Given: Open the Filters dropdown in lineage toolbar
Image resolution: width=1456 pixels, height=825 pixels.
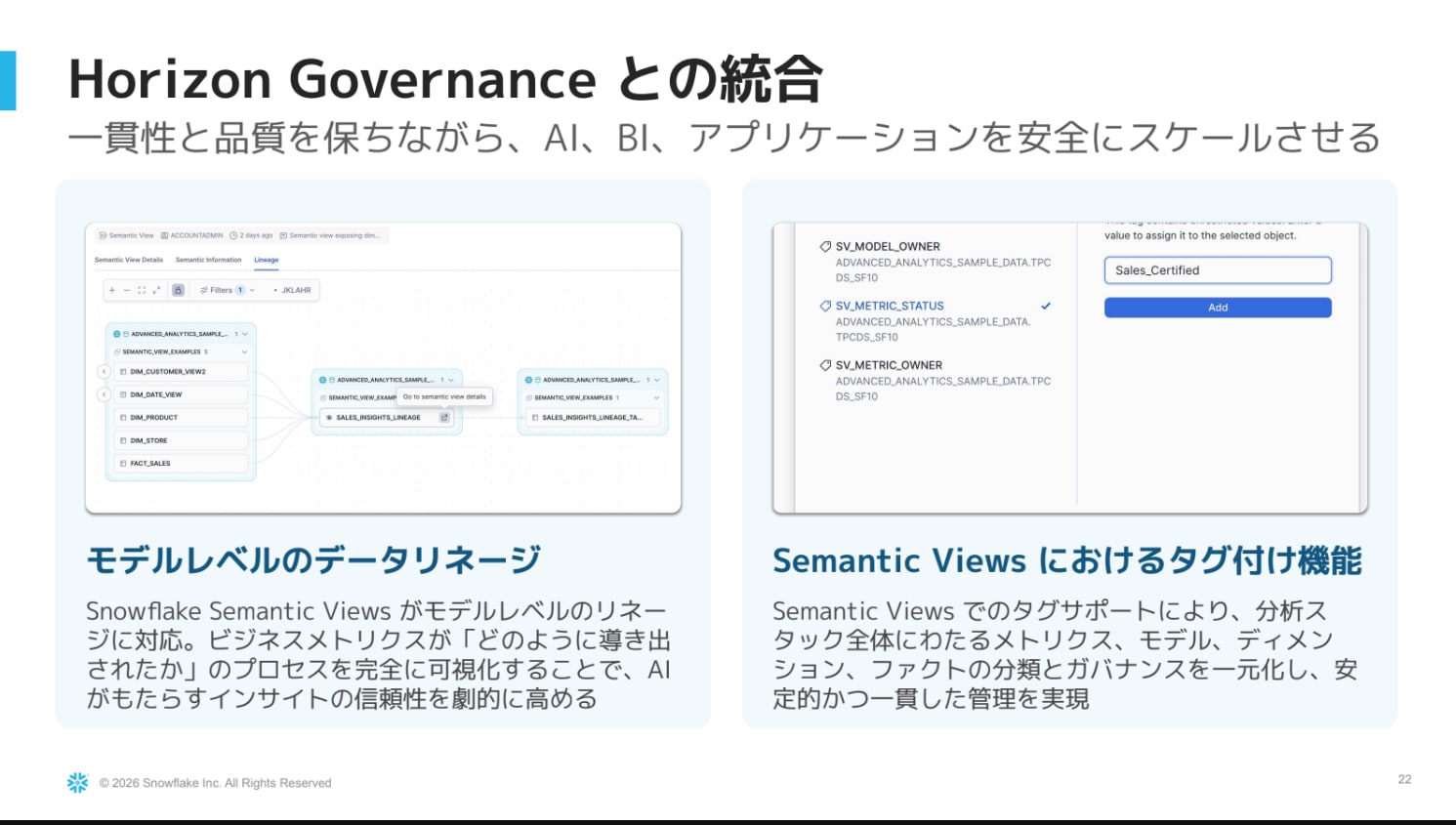Looking at the screenshot, I should 227,290.
